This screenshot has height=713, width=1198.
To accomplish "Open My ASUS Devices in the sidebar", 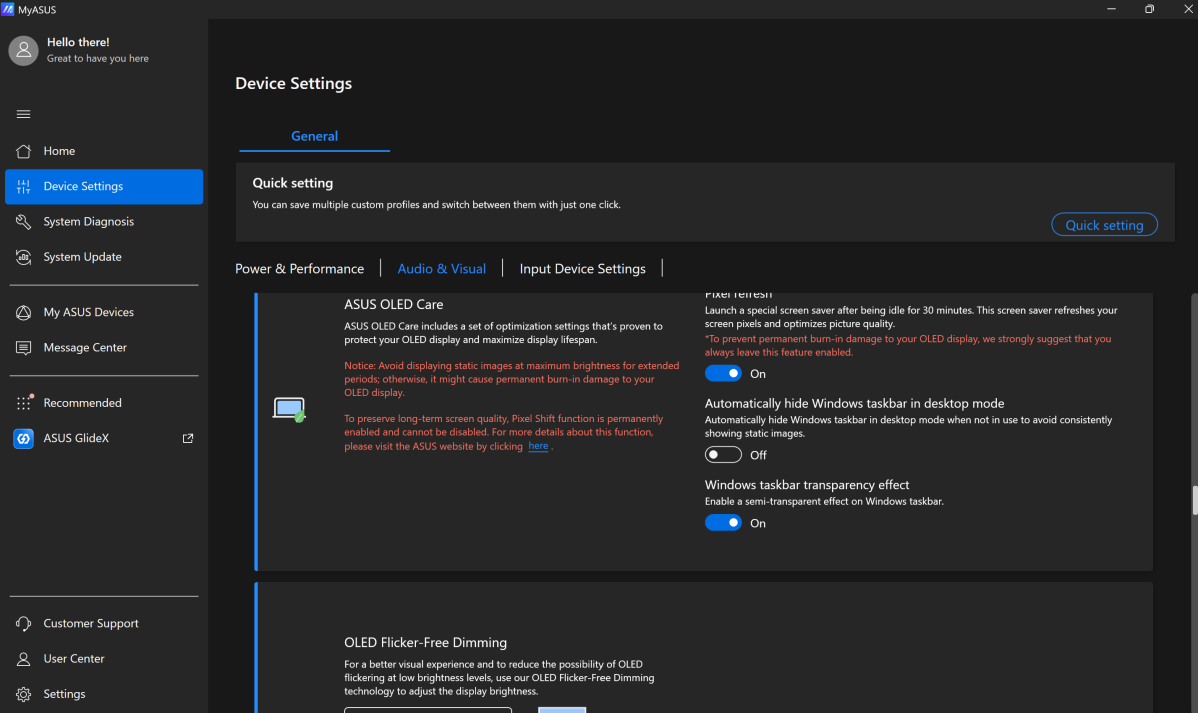I will [x=104, y=313].
